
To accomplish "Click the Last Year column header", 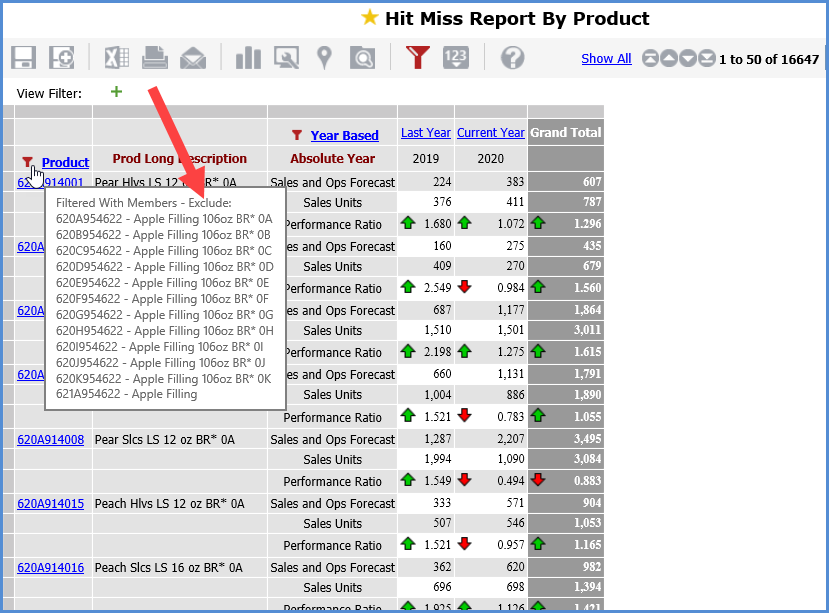I will coord(425,133).
